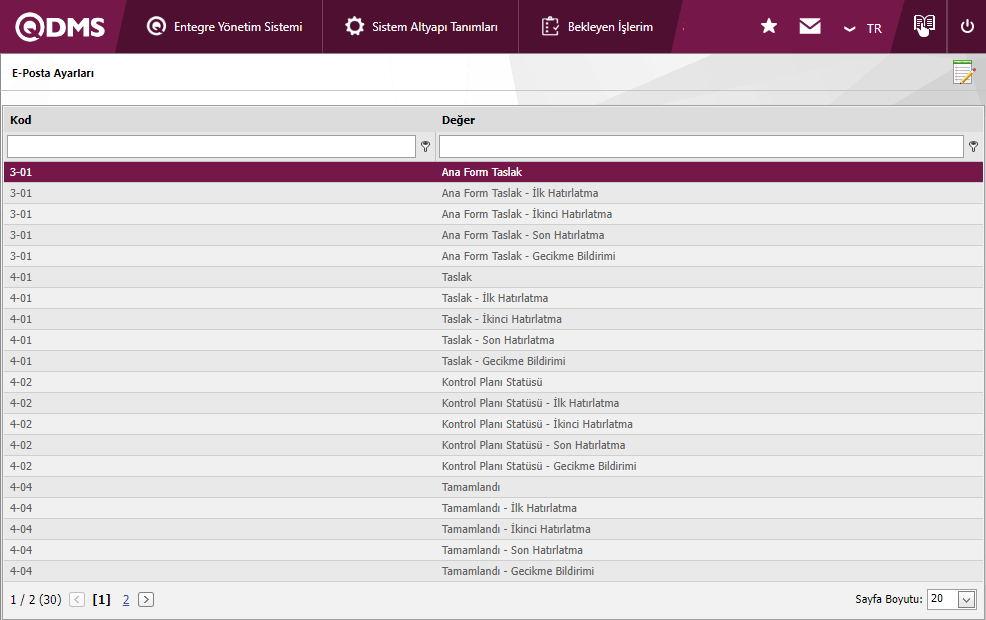This screenshot has width=986, height=620.
Task: Open the mail envelope icon
Action: [x=810, y=27]
